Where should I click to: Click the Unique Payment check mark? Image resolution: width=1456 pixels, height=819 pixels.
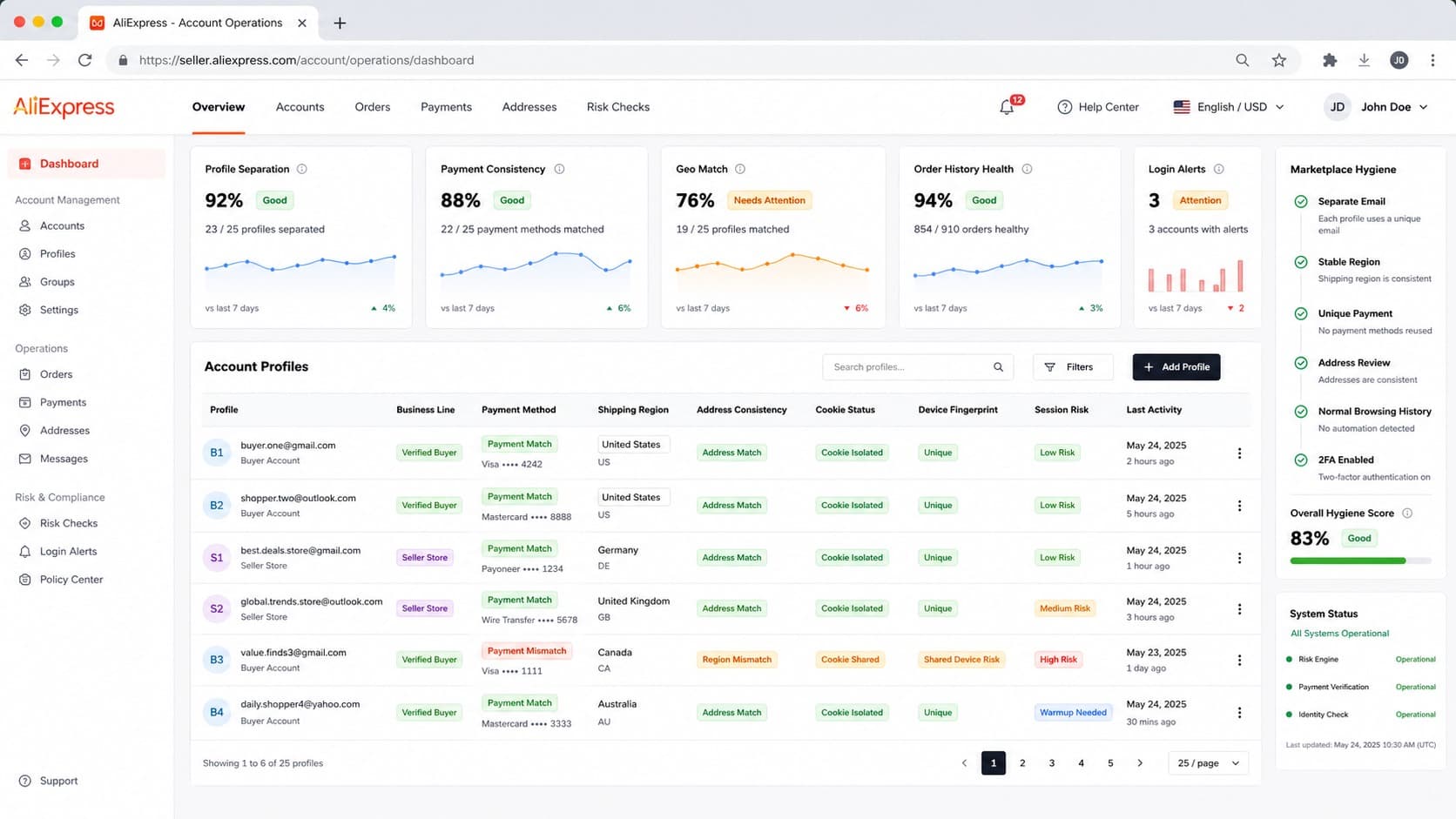click(x=1301, y=314)
